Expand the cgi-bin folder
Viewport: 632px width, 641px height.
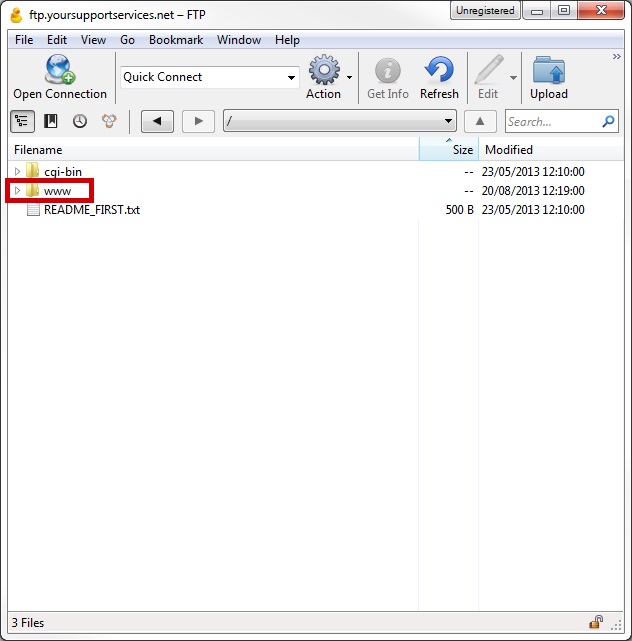tap(17, 171)
